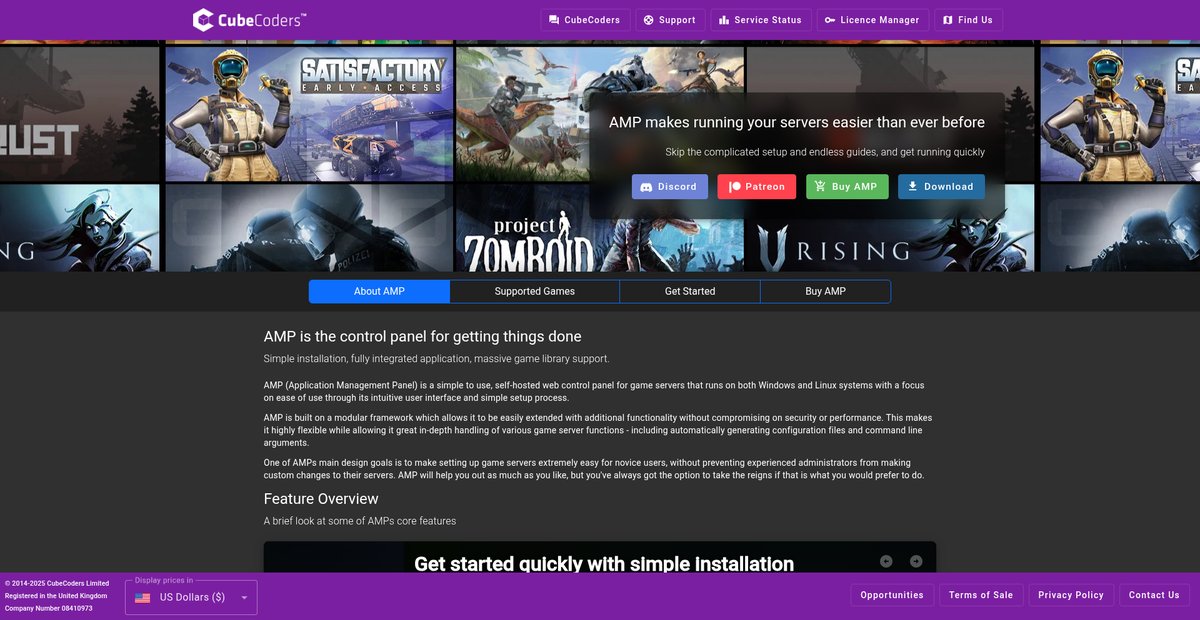Open the Privacy Policy link
Screen dimensions: 1200x620
point(1071,595)
